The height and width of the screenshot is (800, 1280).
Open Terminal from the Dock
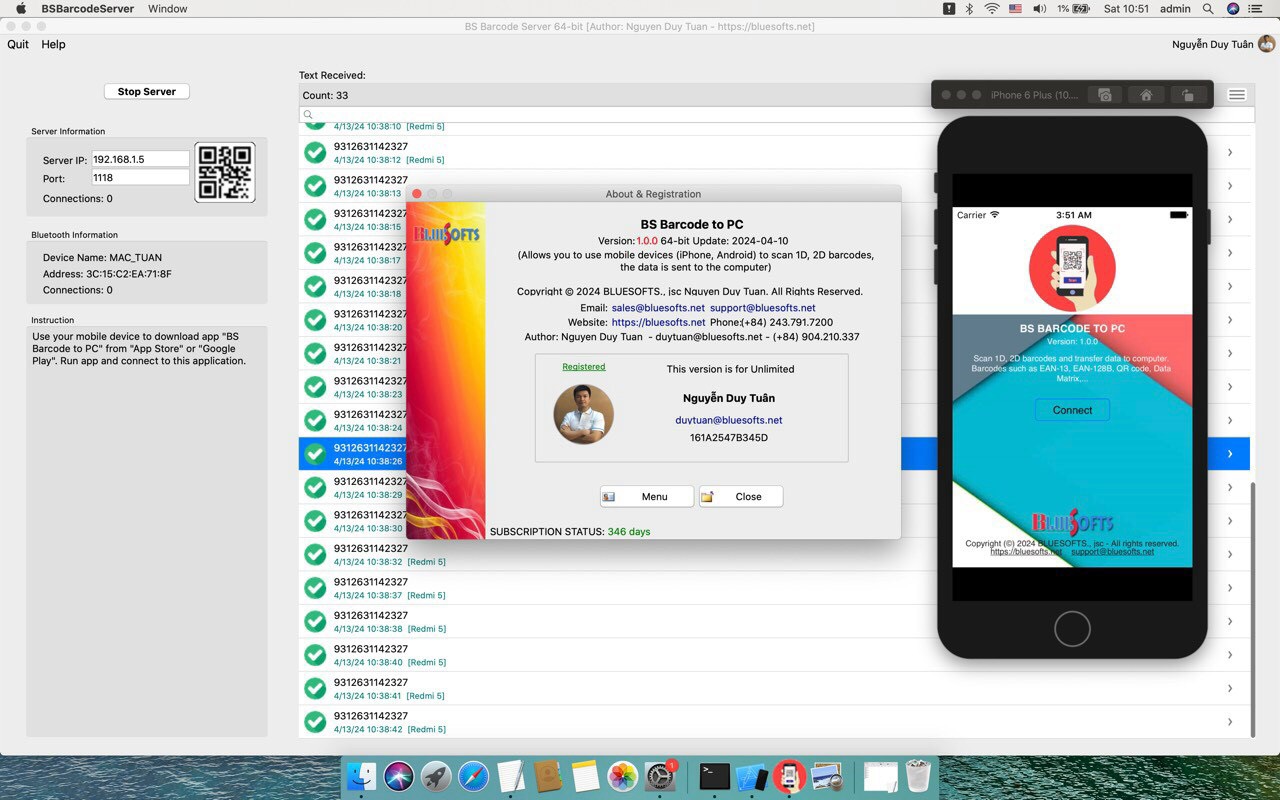pos(714,776)
